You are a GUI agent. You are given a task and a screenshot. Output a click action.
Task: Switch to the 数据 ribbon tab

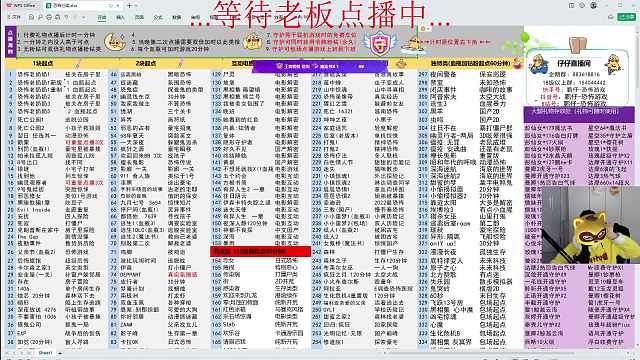point(176,18)
